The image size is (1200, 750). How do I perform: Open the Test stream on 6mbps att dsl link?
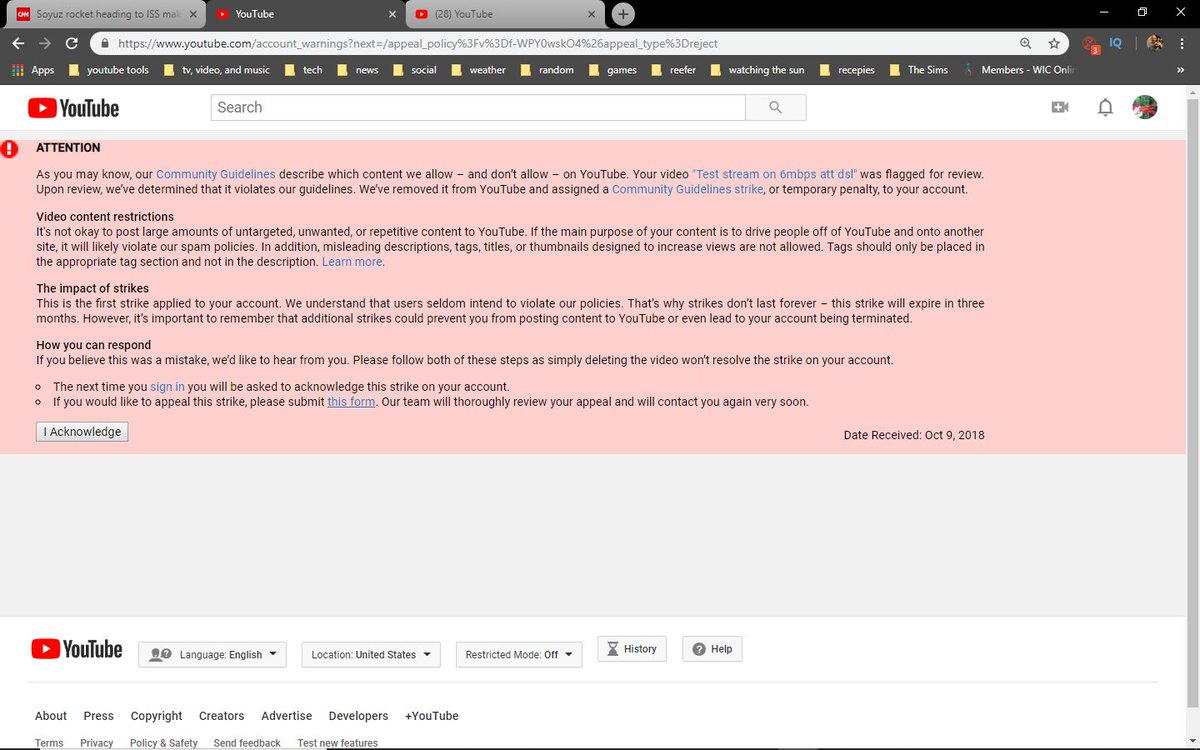774,174
